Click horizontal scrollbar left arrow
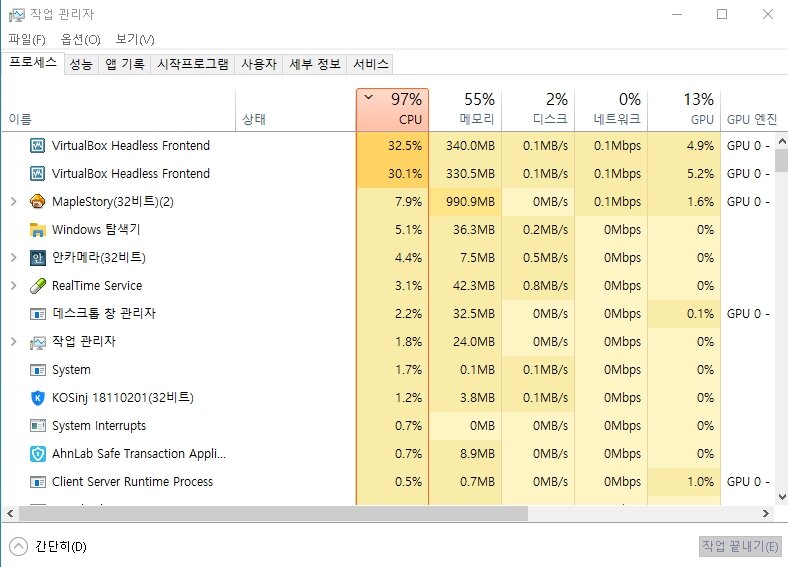 pyautogui.click(x=10, y=514)
